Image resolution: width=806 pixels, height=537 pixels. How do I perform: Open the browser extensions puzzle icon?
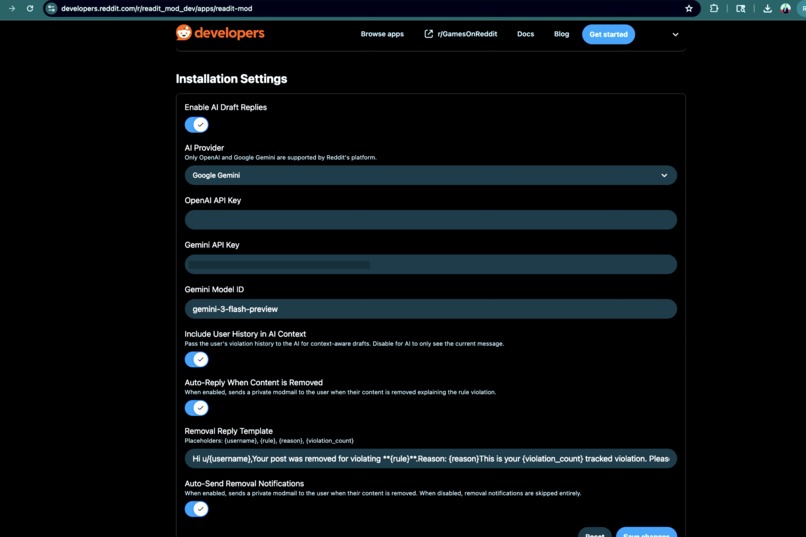(714, 8)
